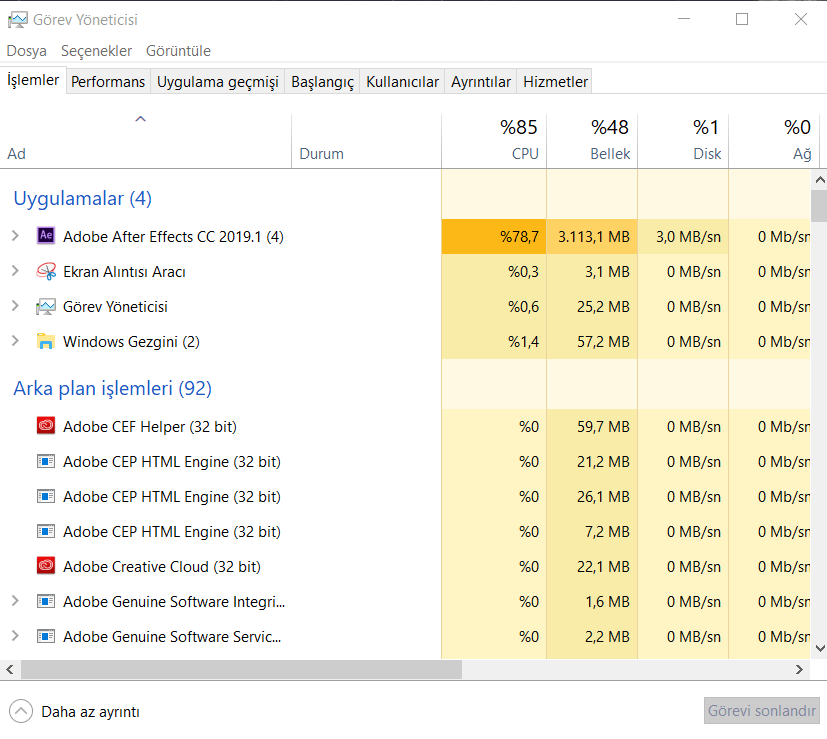Switch to the Hizmetler tab

click(x=555, y=82)
